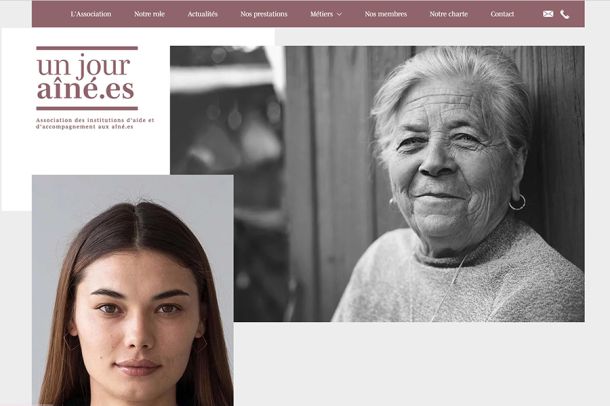Image resolution: width=610 pixels, height=406 pixels.
Task: Click the envelope email icon
Action: click(x=548, y=14)
